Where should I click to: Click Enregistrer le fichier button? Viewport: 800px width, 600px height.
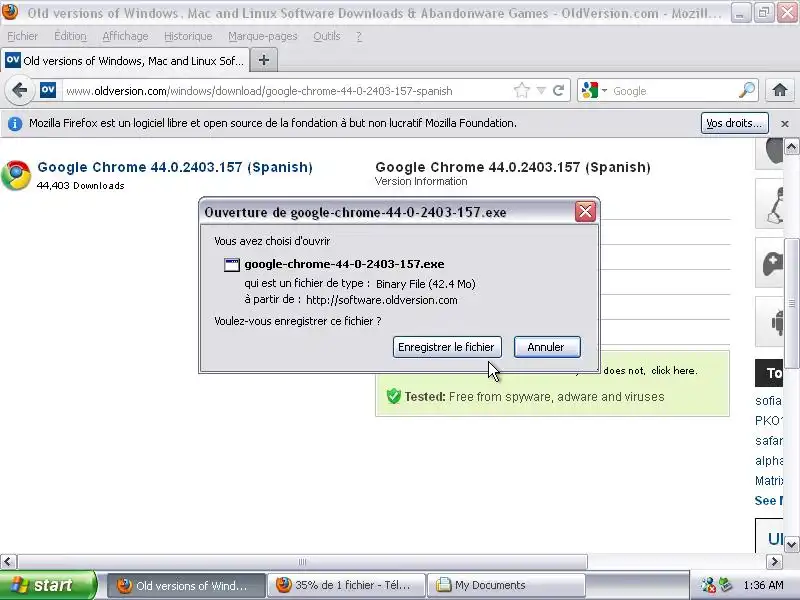pyautogui.click(x=446, y=347)
